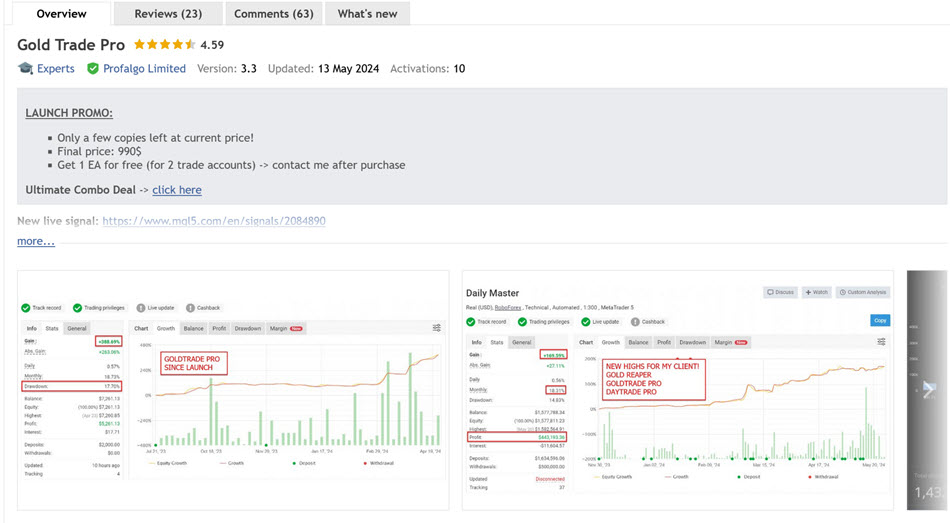This screenshot has width=950, height=523.
Task: Click the graduation cap Experts icon
Action: pyautogui.click(x=25, y=68)
